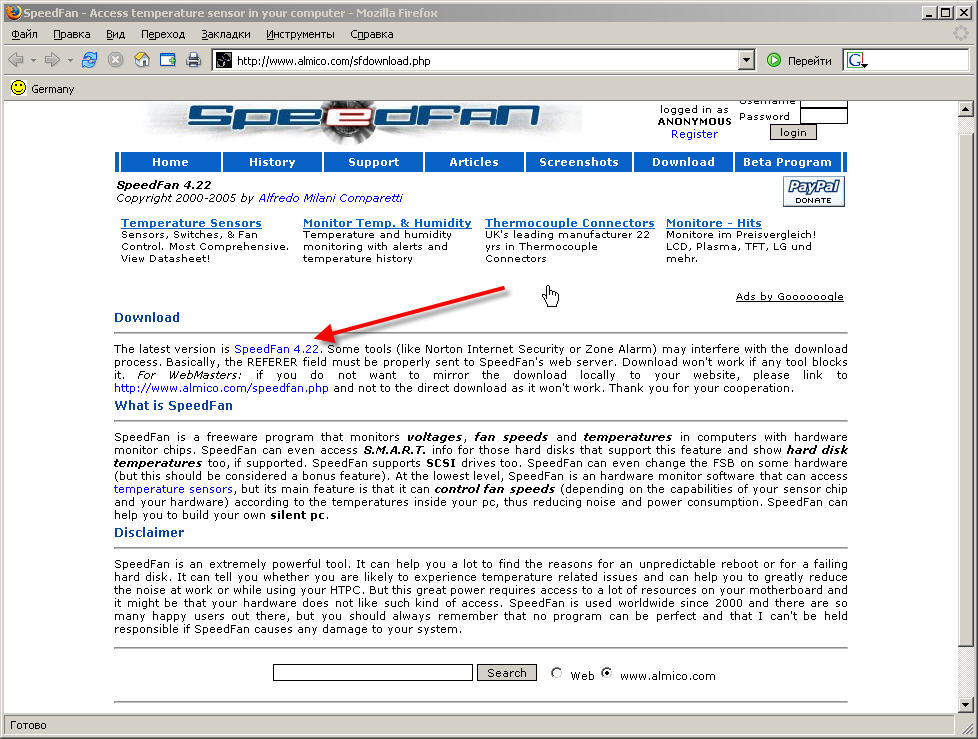
Task: Maximize the Firefox window
Action: (946, 12)
